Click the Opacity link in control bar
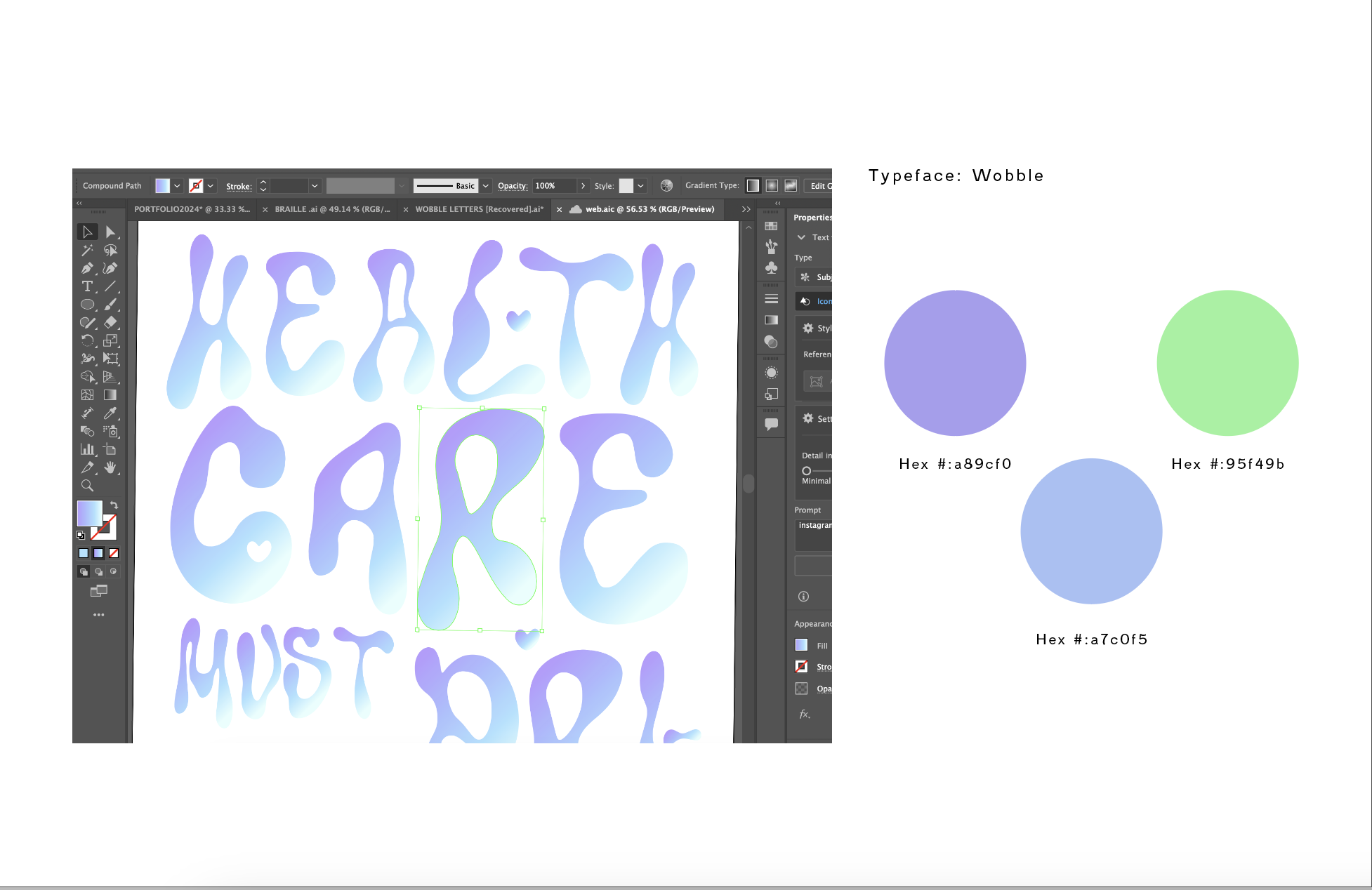 tap(513, 186)
